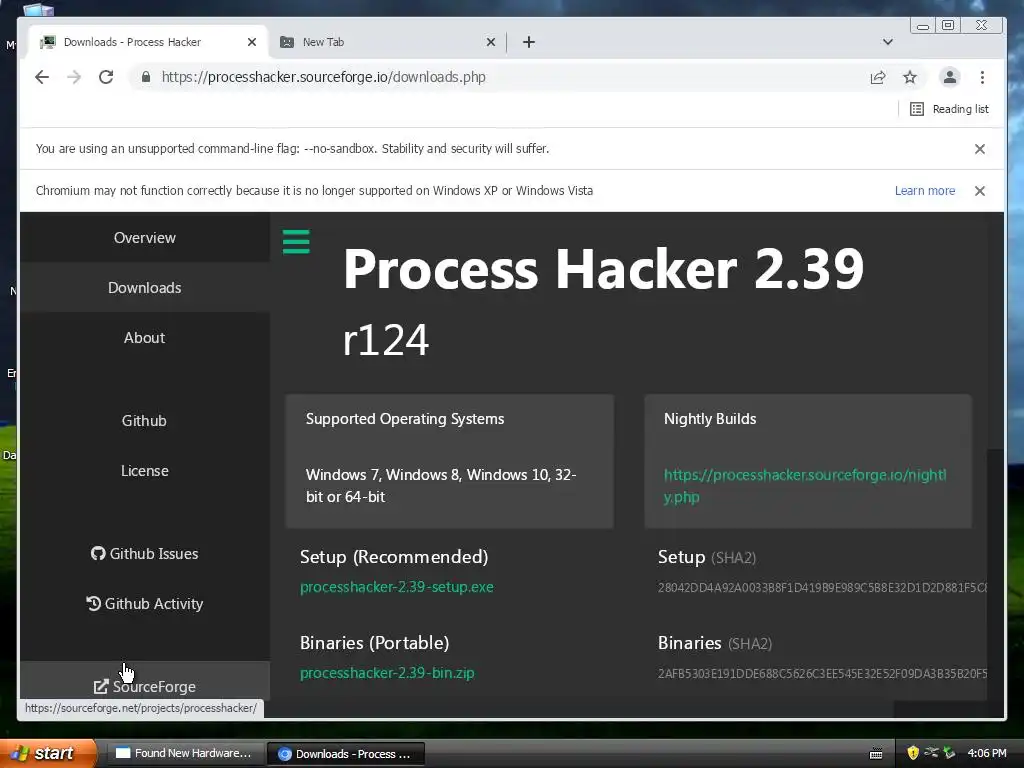Open Github Activity in the sidebar
Screen dimensions: 1024x768
(x=144, y=604)
